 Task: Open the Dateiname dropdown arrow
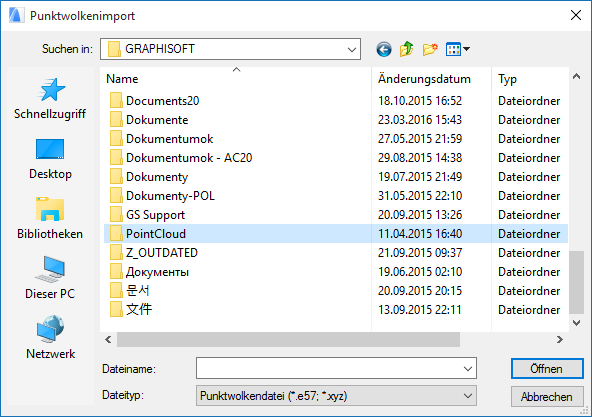pos(468,369)
